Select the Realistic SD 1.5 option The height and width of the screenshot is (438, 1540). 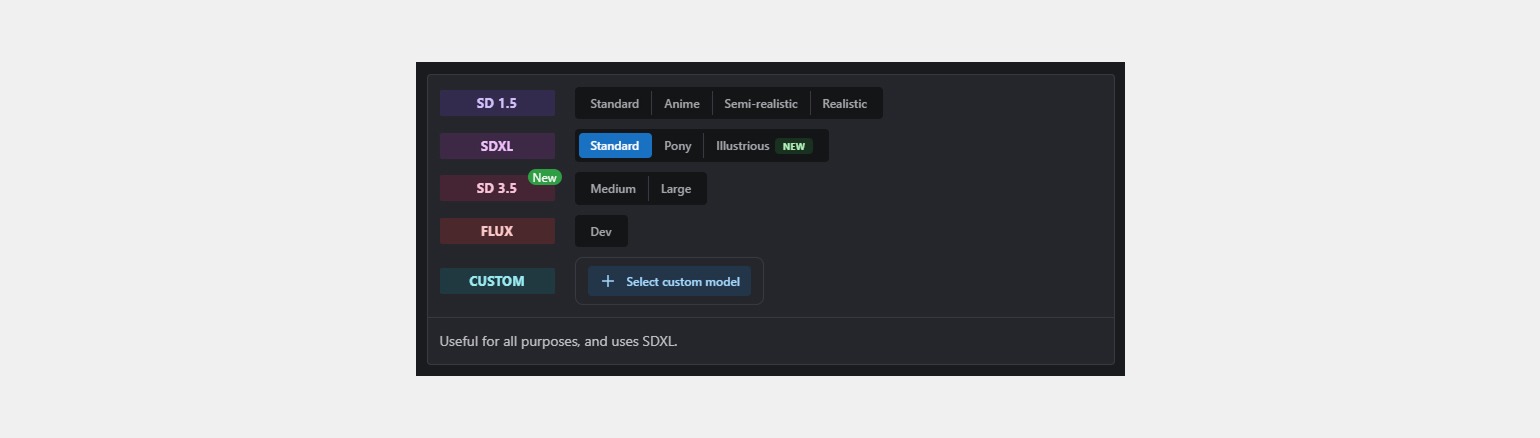tap(845, 104)
